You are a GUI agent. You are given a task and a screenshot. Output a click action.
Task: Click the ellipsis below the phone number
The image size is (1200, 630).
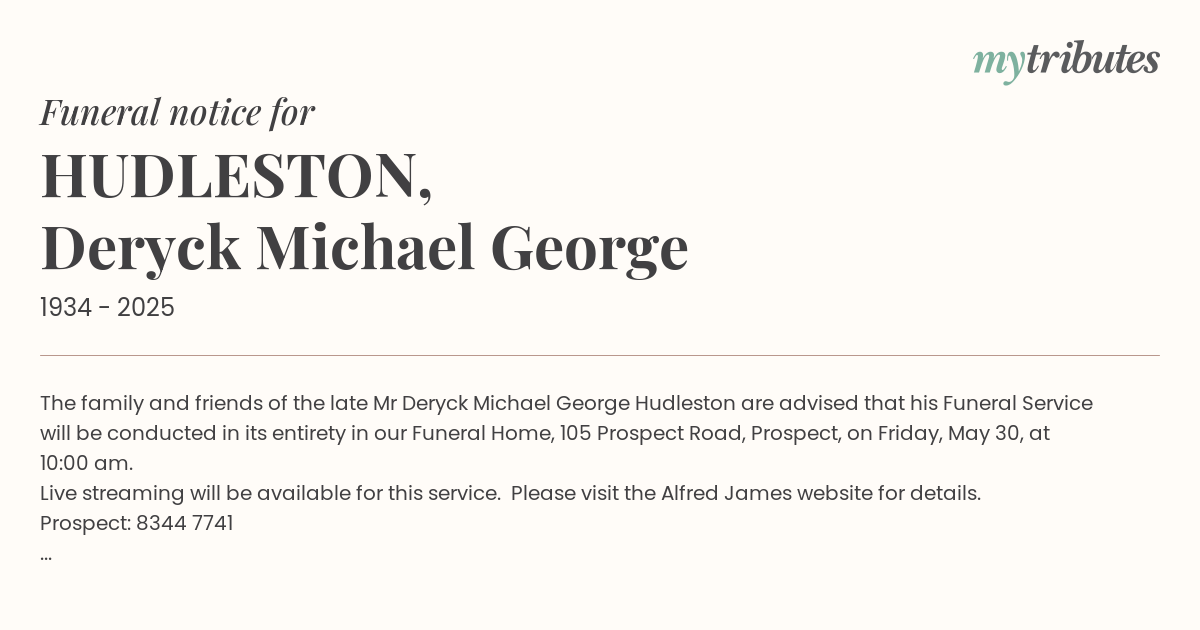coord(46,554)
